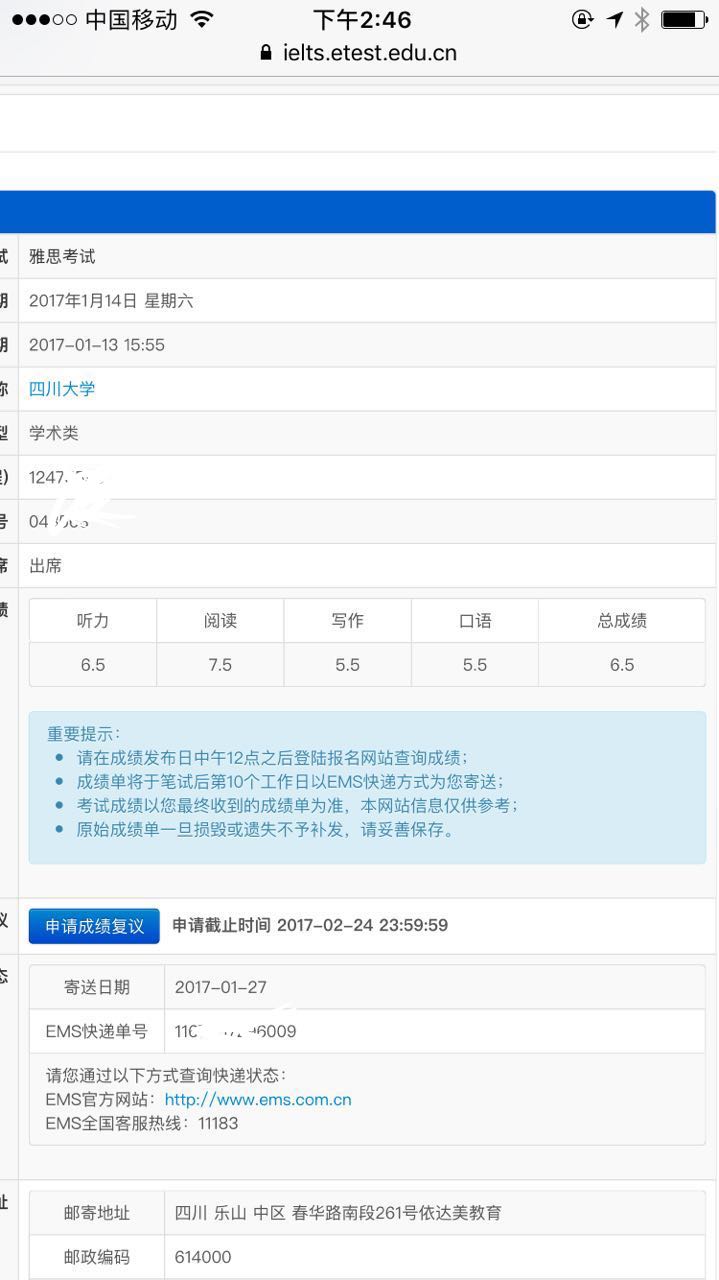
Task: Tap the signal strength dots
Action: click(x=44, y=20)
